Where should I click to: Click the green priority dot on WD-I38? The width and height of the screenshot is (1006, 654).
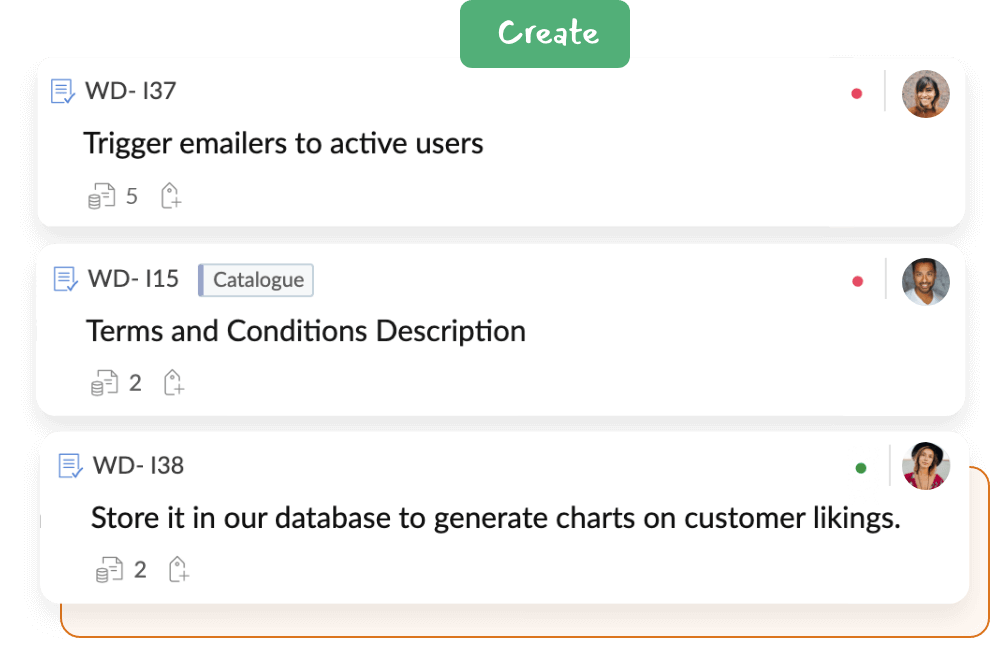click(861, 468)
